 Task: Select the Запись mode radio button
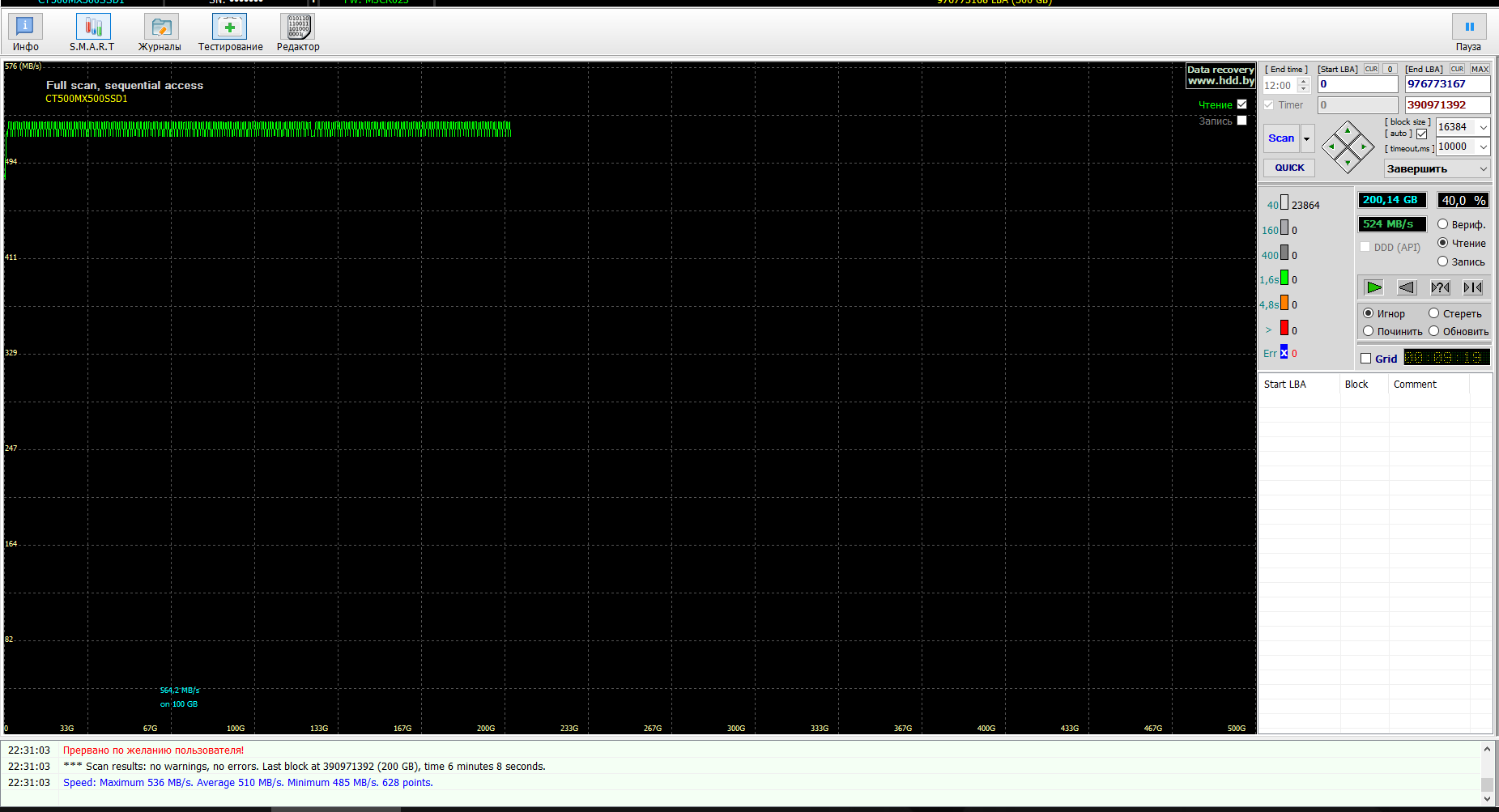coord(1442,261)
